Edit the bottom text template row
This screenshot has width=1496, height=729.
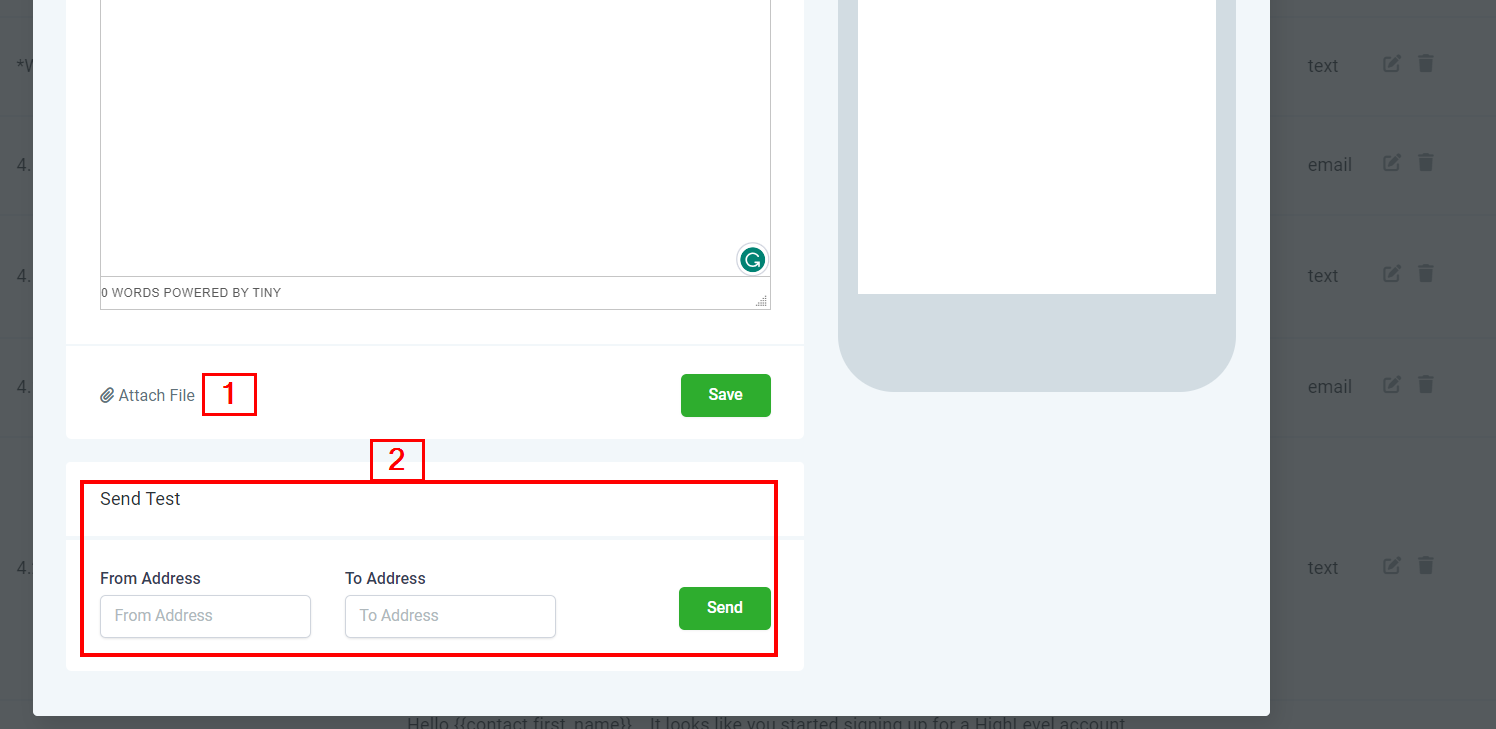tap(1392, 566)
